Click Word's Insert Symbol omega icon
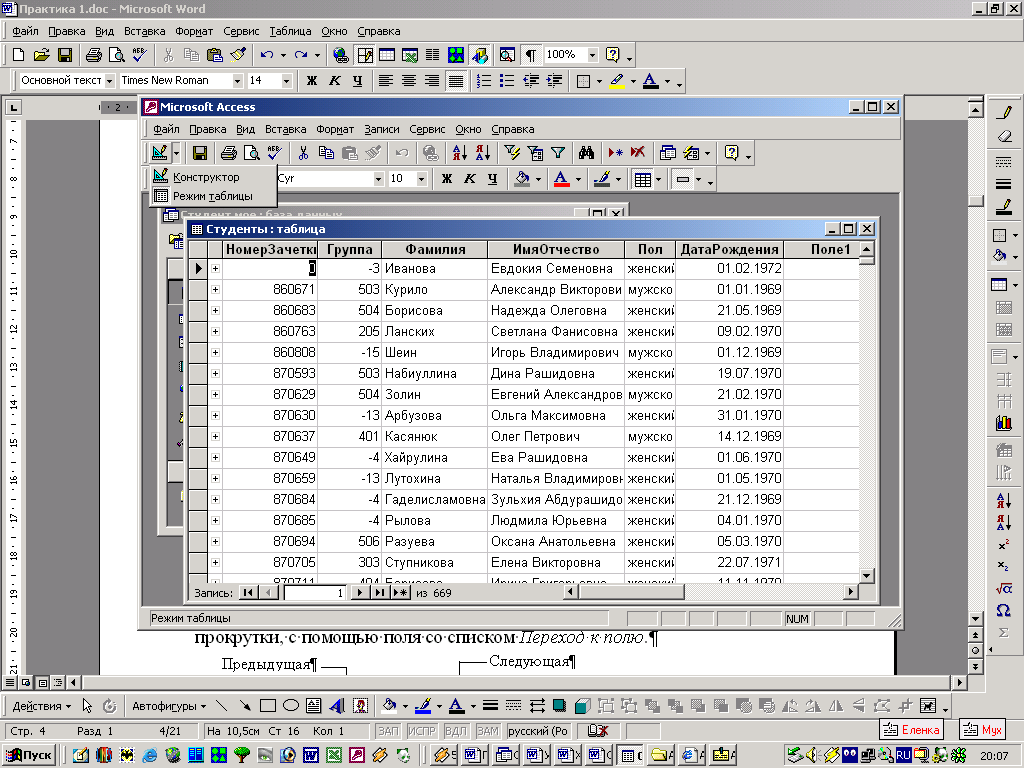The height and width of the screenshot is (768, 1024). click(x=1004, y=611)
